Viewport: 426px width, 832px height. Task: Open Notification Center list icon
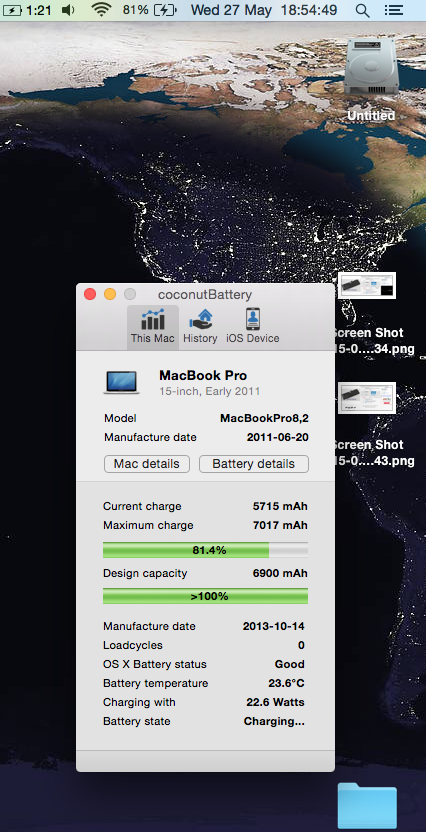click(394, 10)
